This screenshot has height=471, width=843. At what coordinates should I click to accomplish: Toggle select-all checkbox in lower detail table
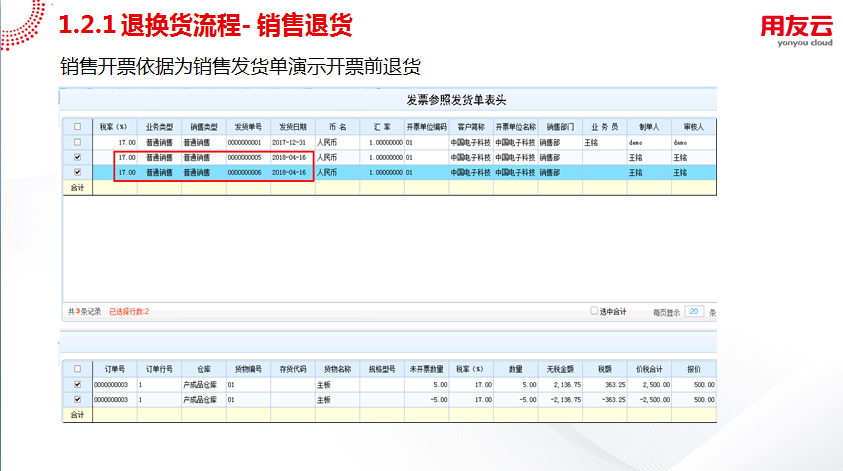pos(77,368)
